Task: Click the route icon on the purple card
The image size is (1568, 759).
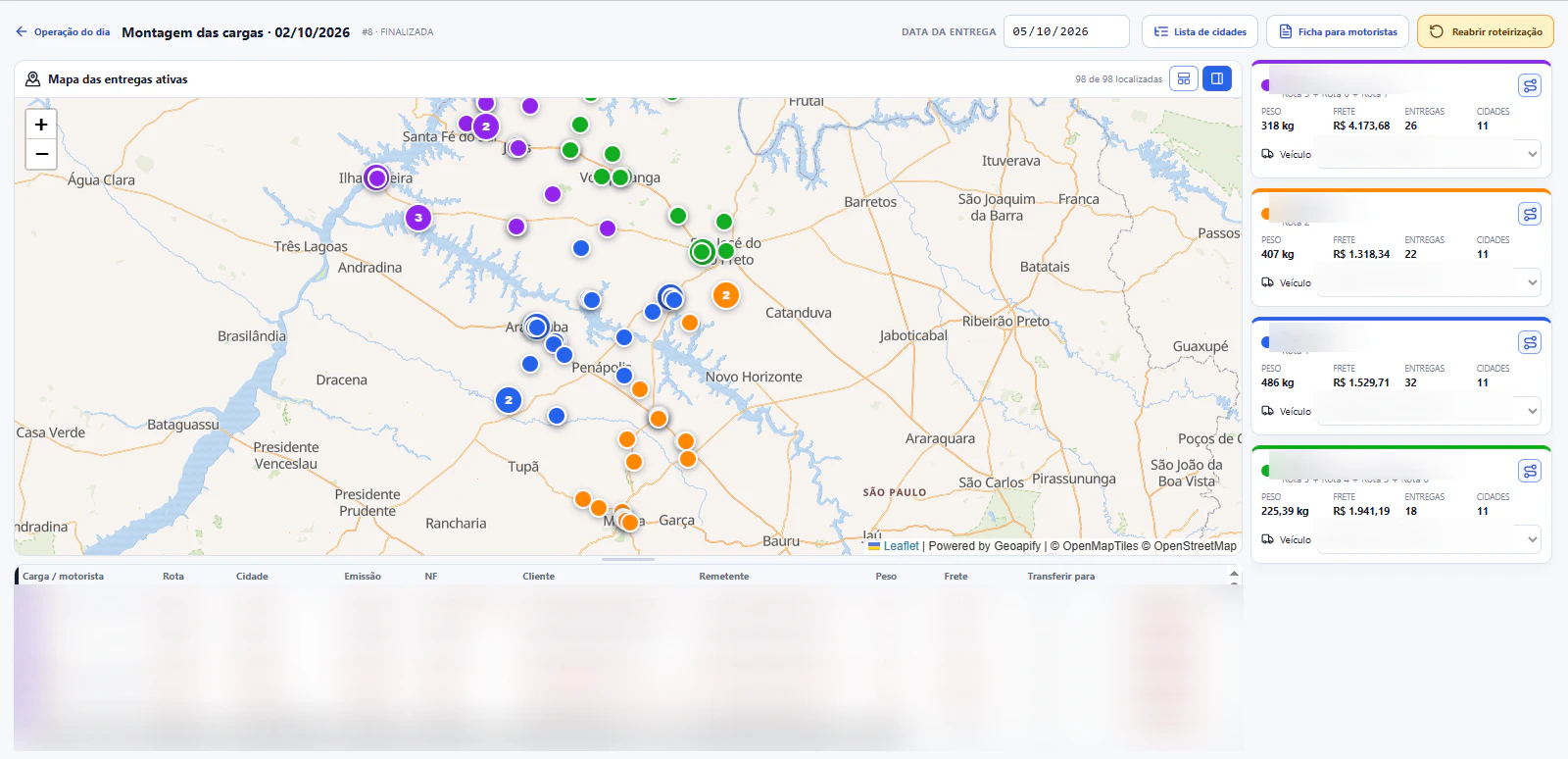Action: (1530, 85)
